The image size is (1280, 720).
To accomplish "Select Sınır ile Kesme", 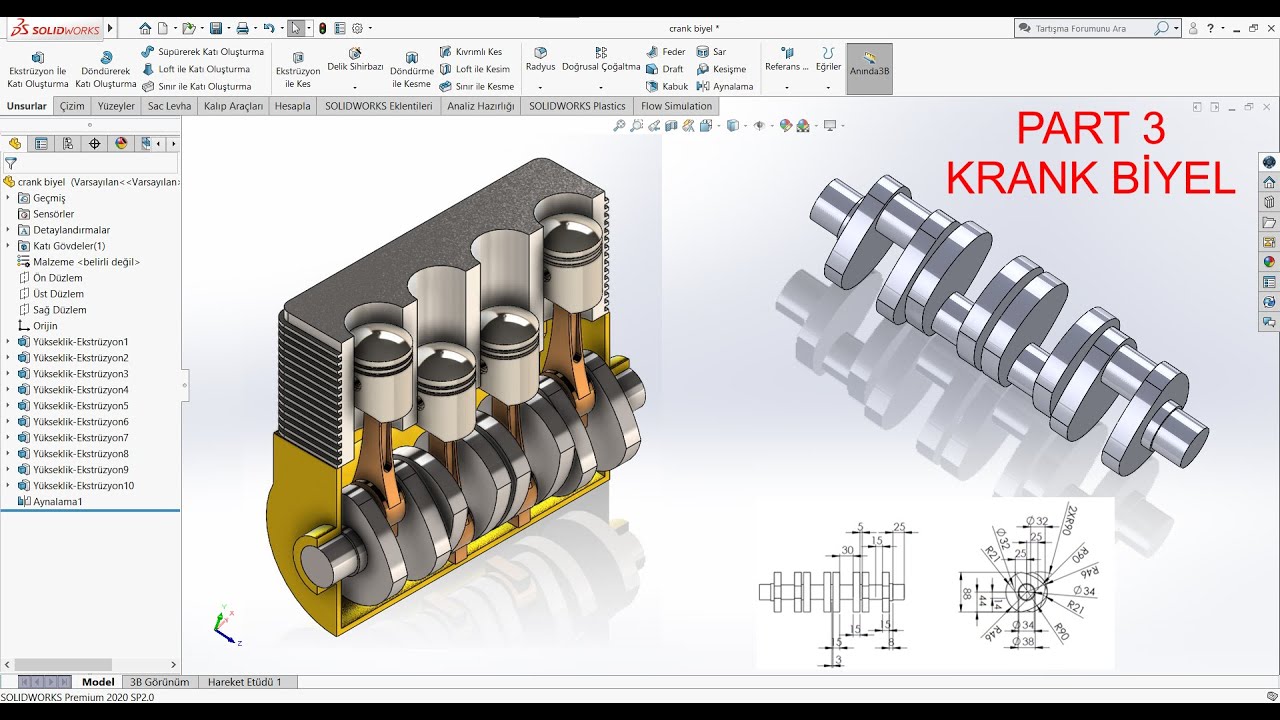I will point(477,86).
